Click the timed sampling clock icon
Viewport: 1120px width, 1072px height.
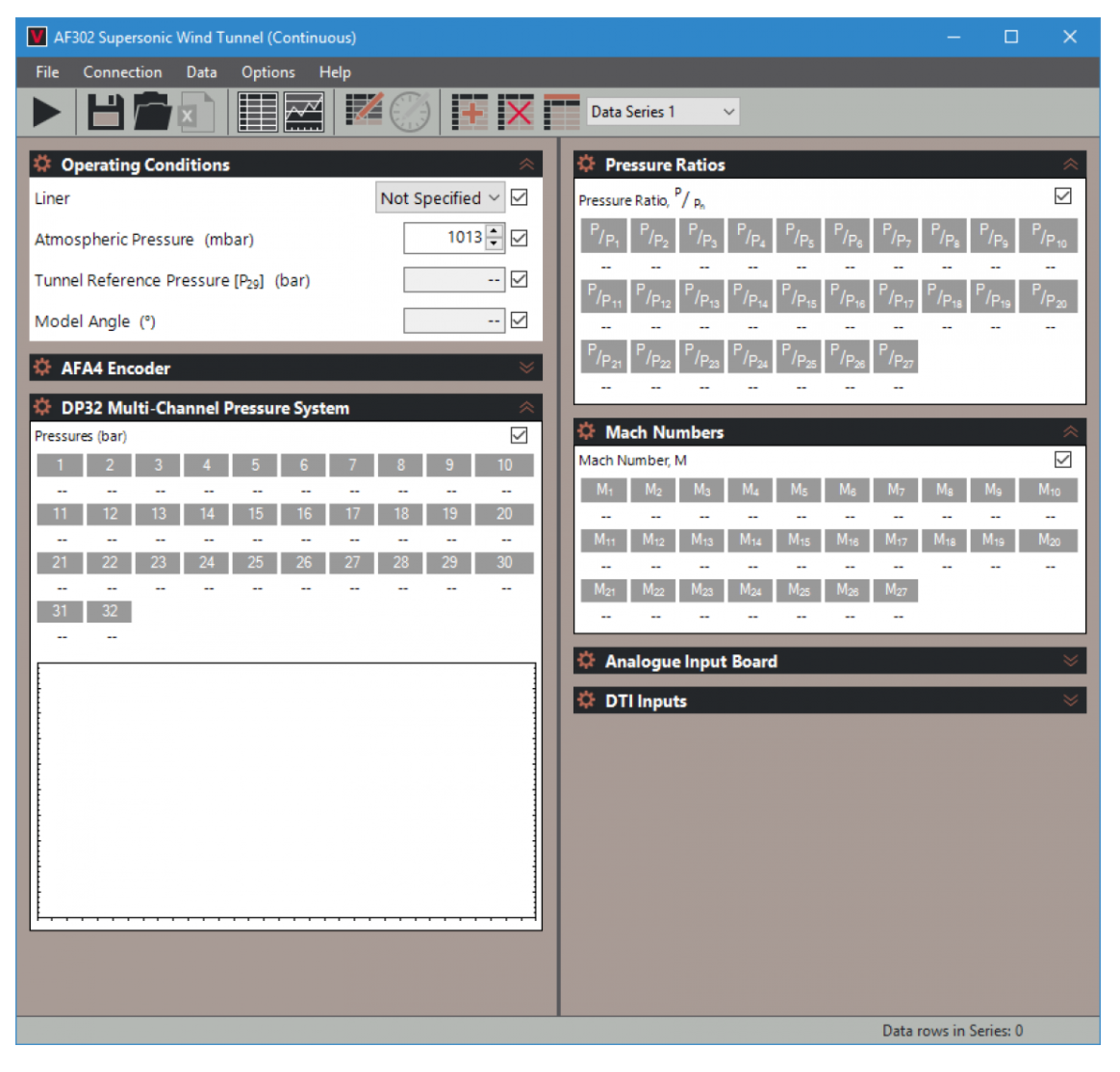coord(410,113)
